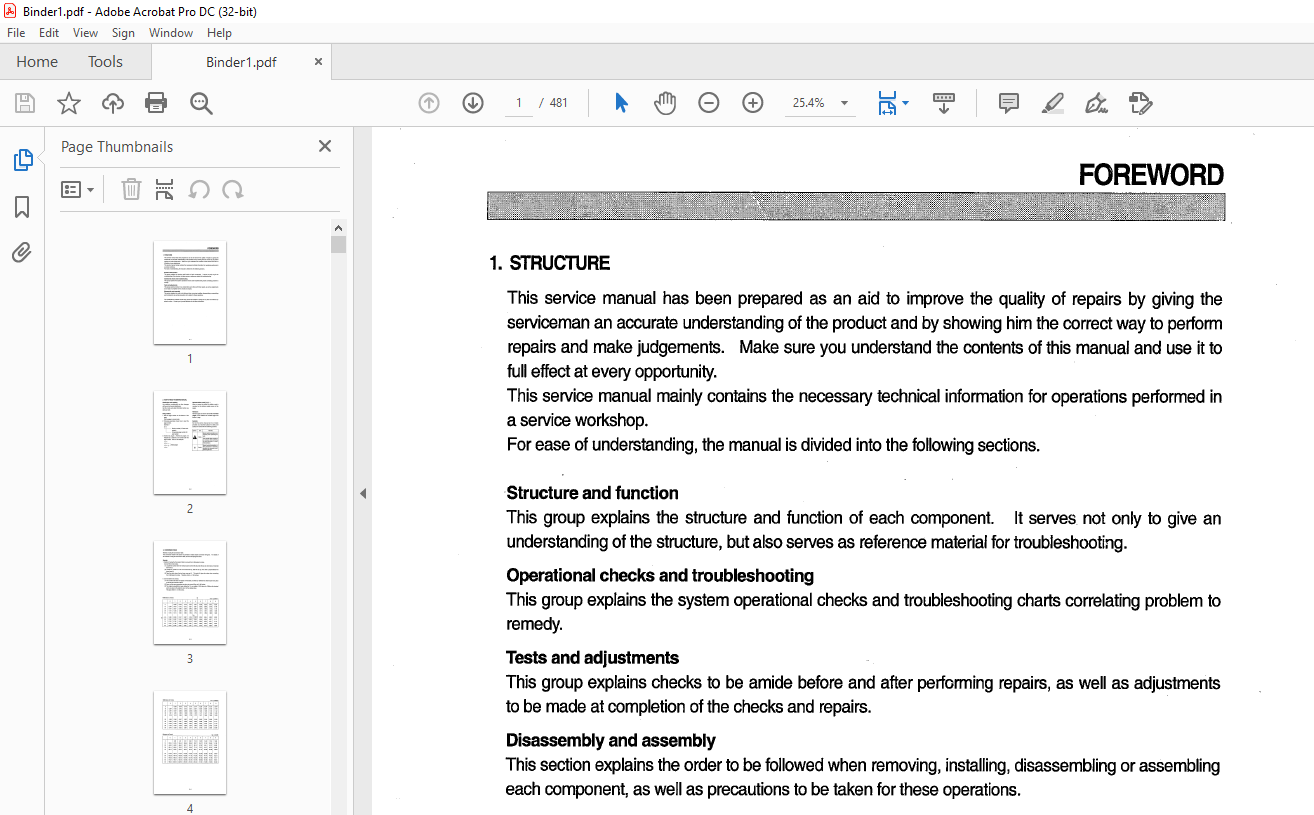Screen dimensions: 1314x815
Task: Open the File menu
Action: pyautogui.click(x=16, y=33)
